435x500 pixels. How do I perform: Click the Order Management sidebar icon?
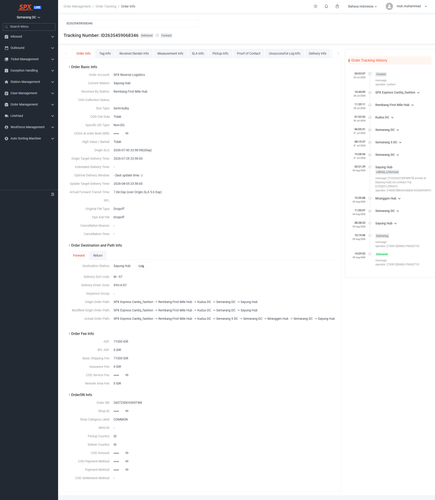[x=6, y=105]
